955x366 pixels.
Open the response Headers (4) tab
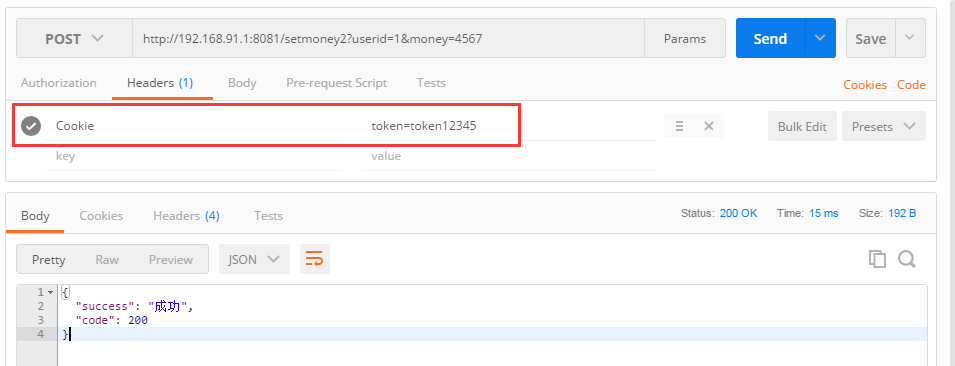click(x=186, y=216)
